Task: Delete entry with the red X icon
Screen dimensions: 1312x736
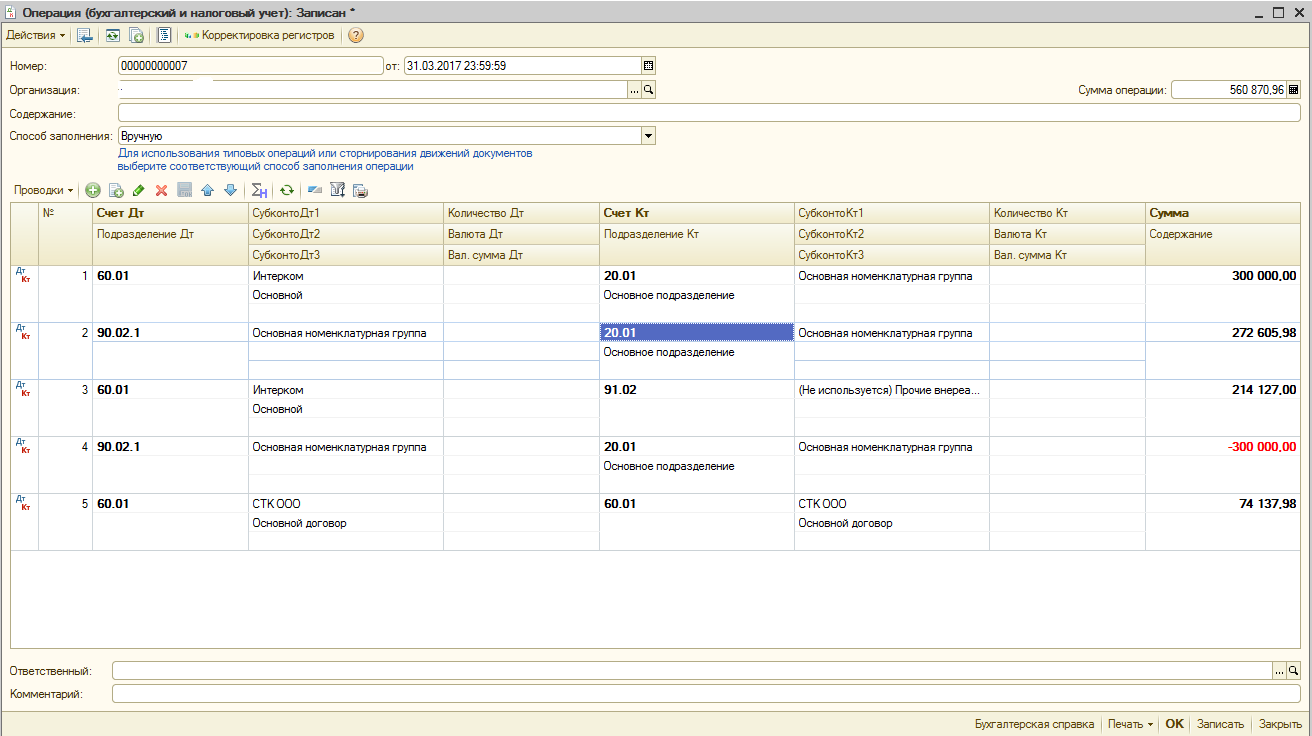Action: click(x=161, y=190)
